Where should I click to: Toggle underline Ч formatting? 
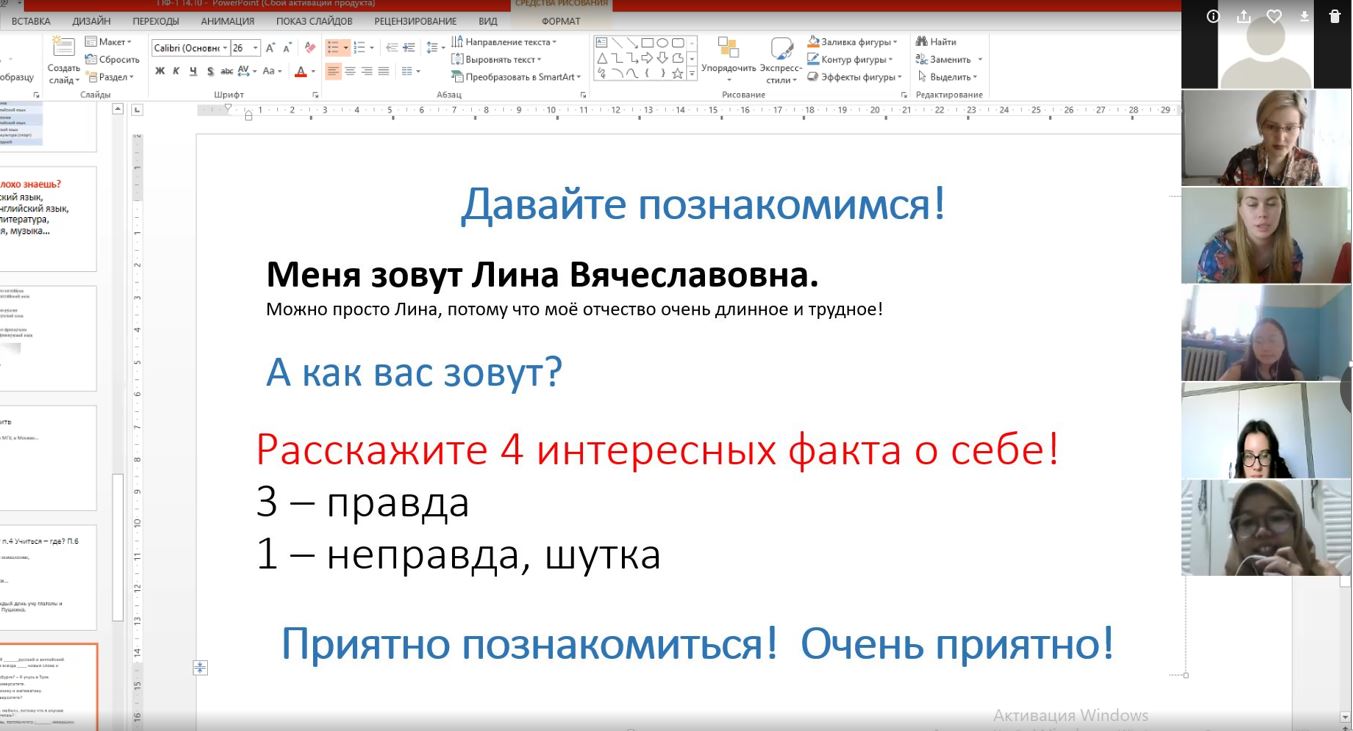[x=193, y=71]
